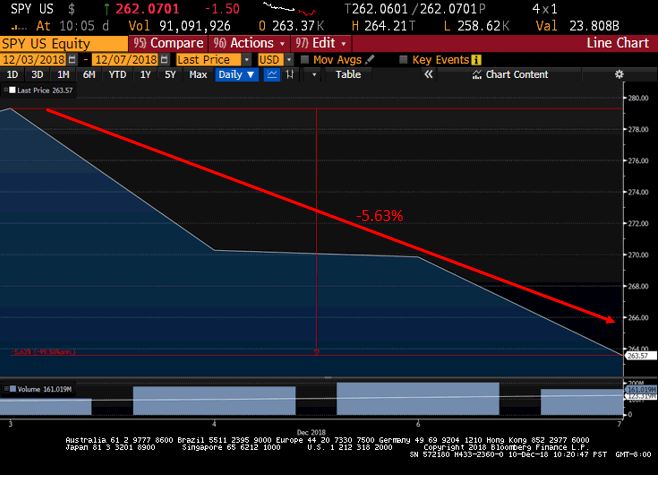Image resolution: width=658 pixels, height=477 pixels.
Task: Toggle Volume series legend box
Action: [x=13, y=389]
